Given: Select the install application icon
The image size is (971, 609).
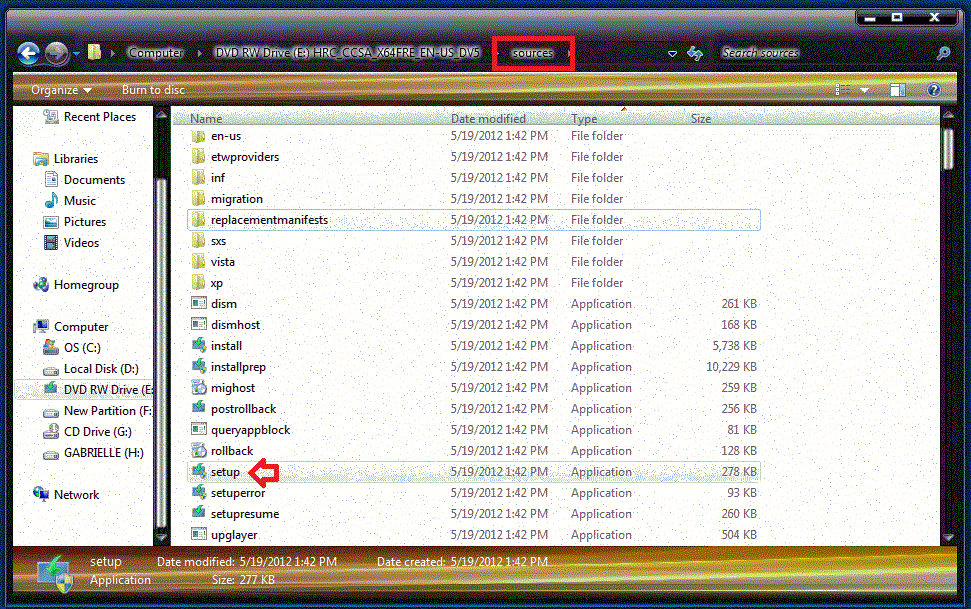Looking at the screenshot, I should (x=199, y=346).
